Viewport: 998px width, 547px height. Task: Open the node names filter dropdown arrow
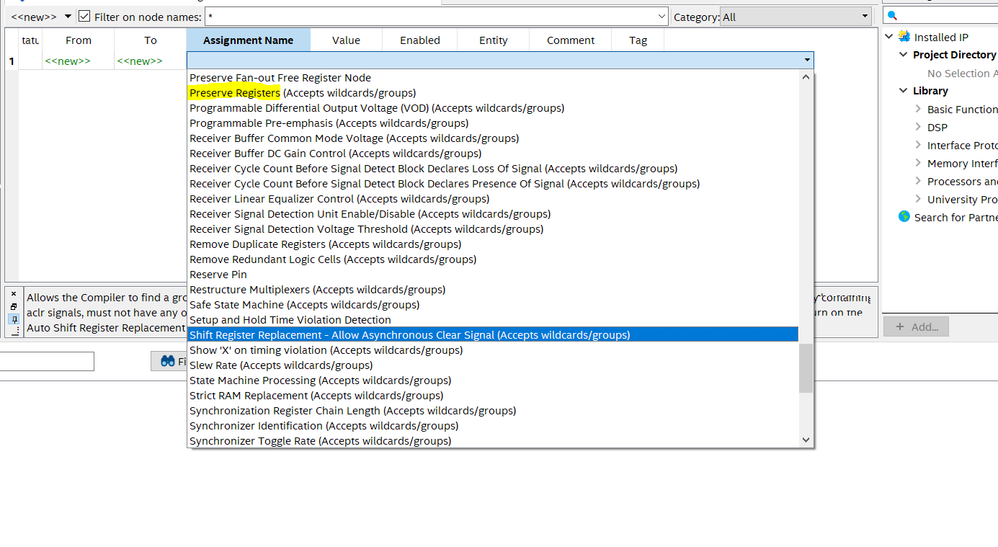click(x=661, y=17)
